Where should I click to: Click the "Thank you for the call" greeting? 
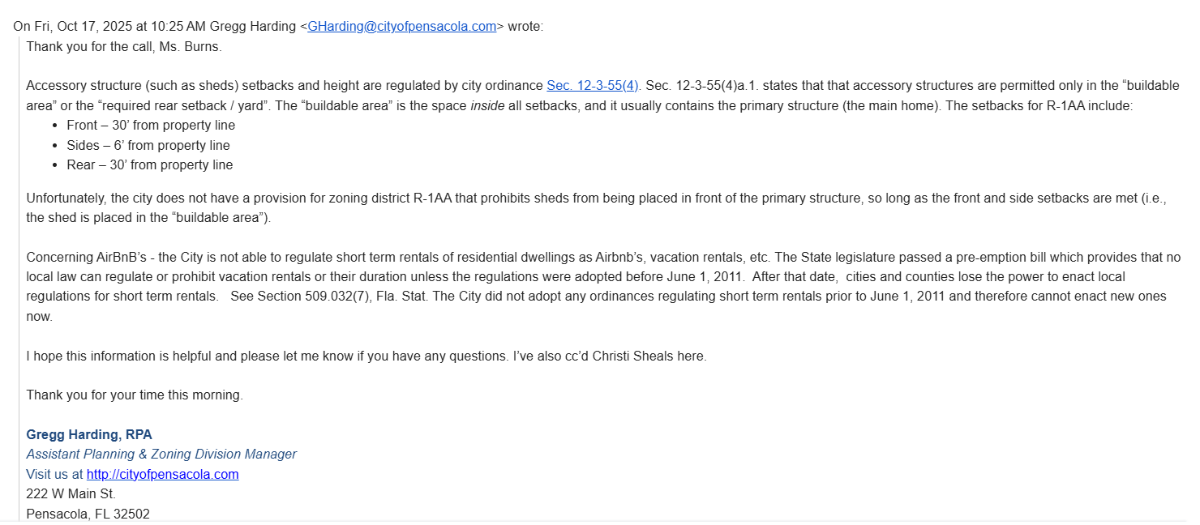(x=123, y=46)
